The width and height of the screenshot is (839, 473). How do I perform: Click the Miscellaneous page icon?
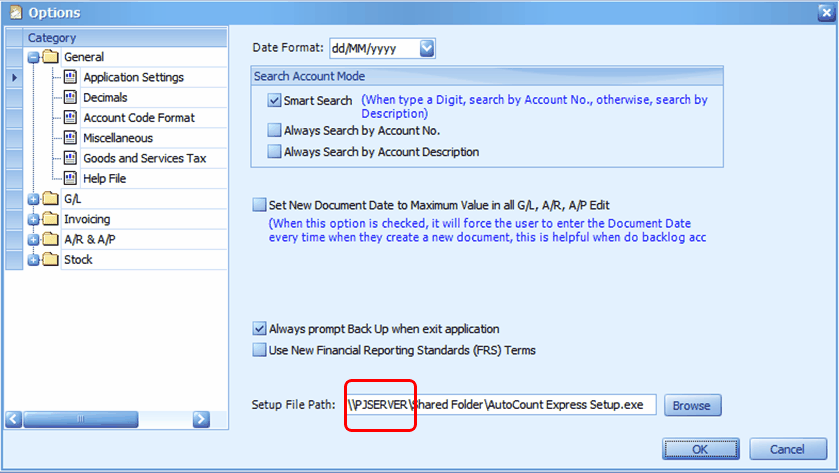pos(70,138)
